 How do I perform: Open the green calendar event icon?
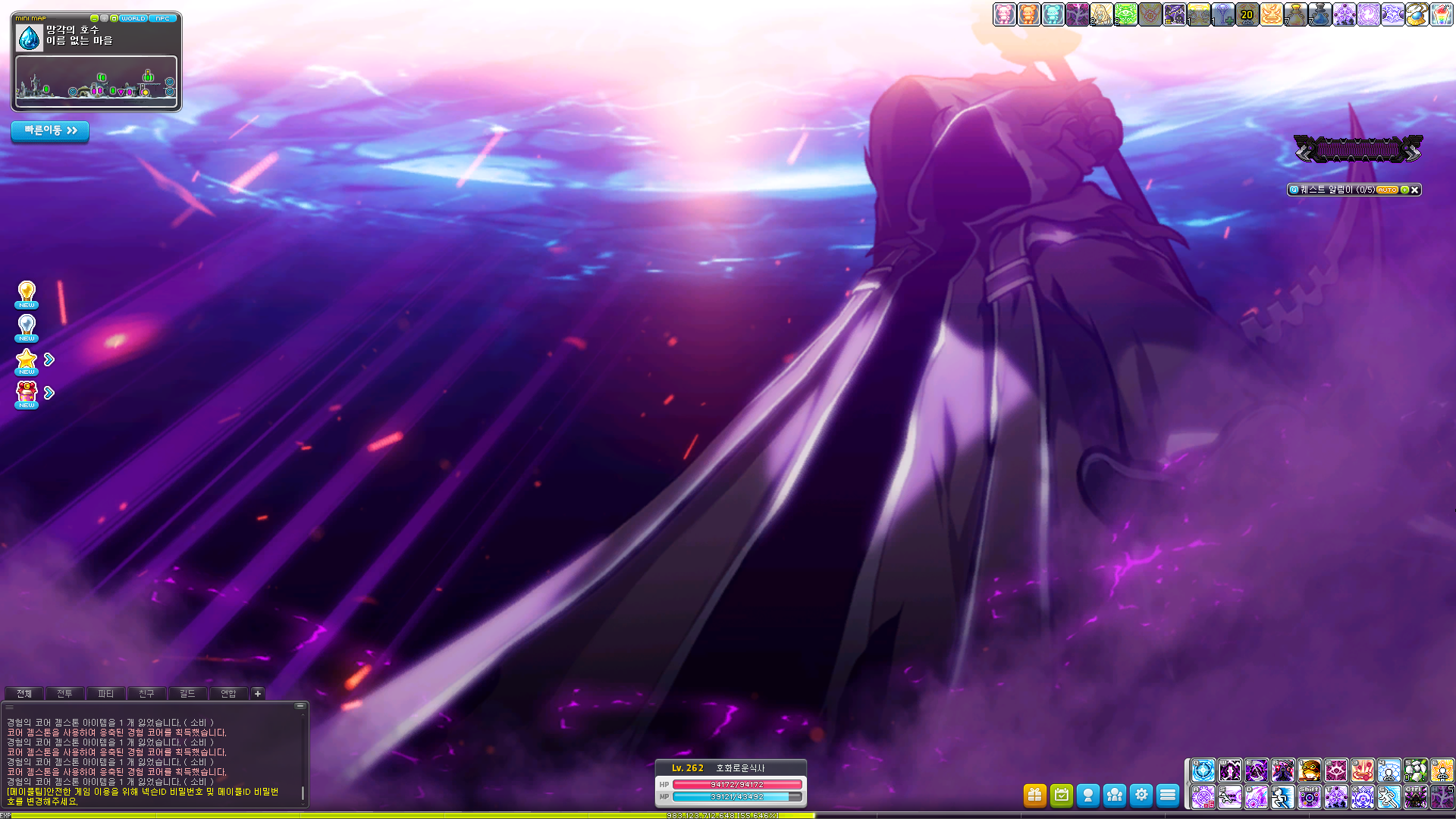point(1062,795)
